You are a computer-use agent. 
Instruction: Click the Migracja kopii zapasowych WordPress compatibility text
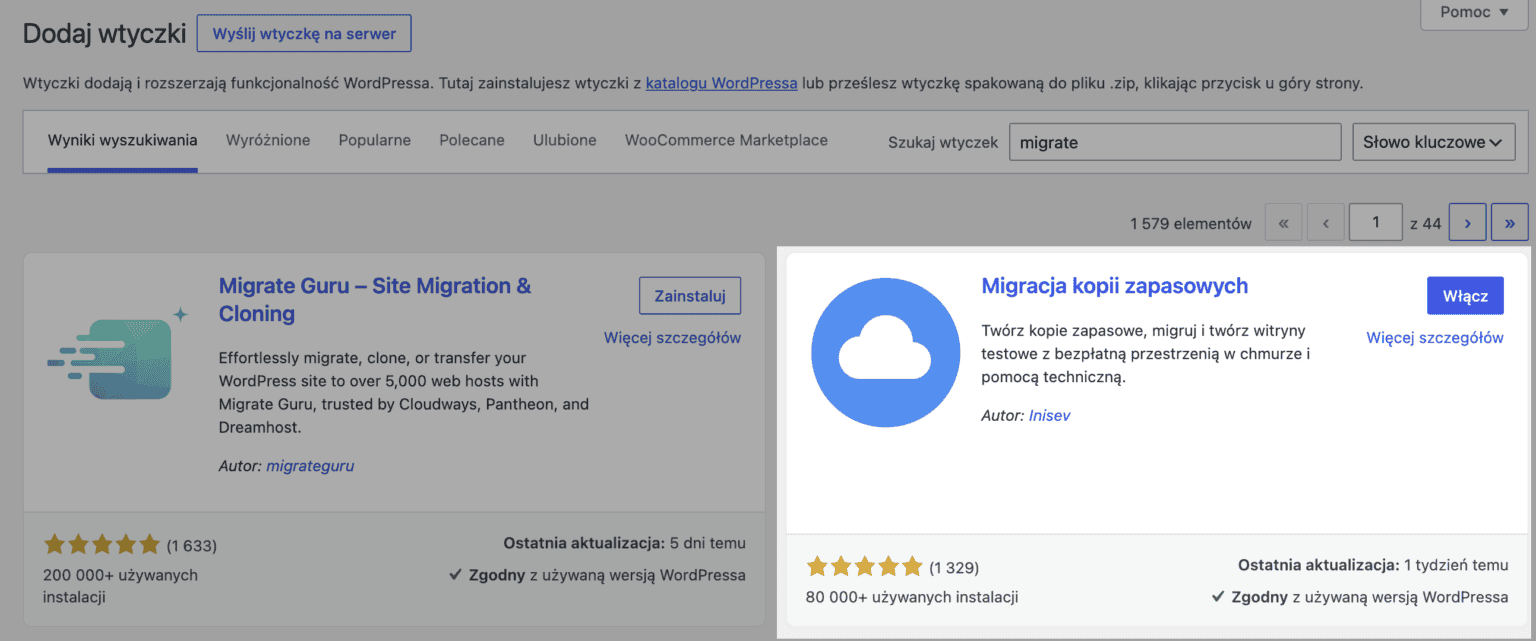coord(1360,598)
